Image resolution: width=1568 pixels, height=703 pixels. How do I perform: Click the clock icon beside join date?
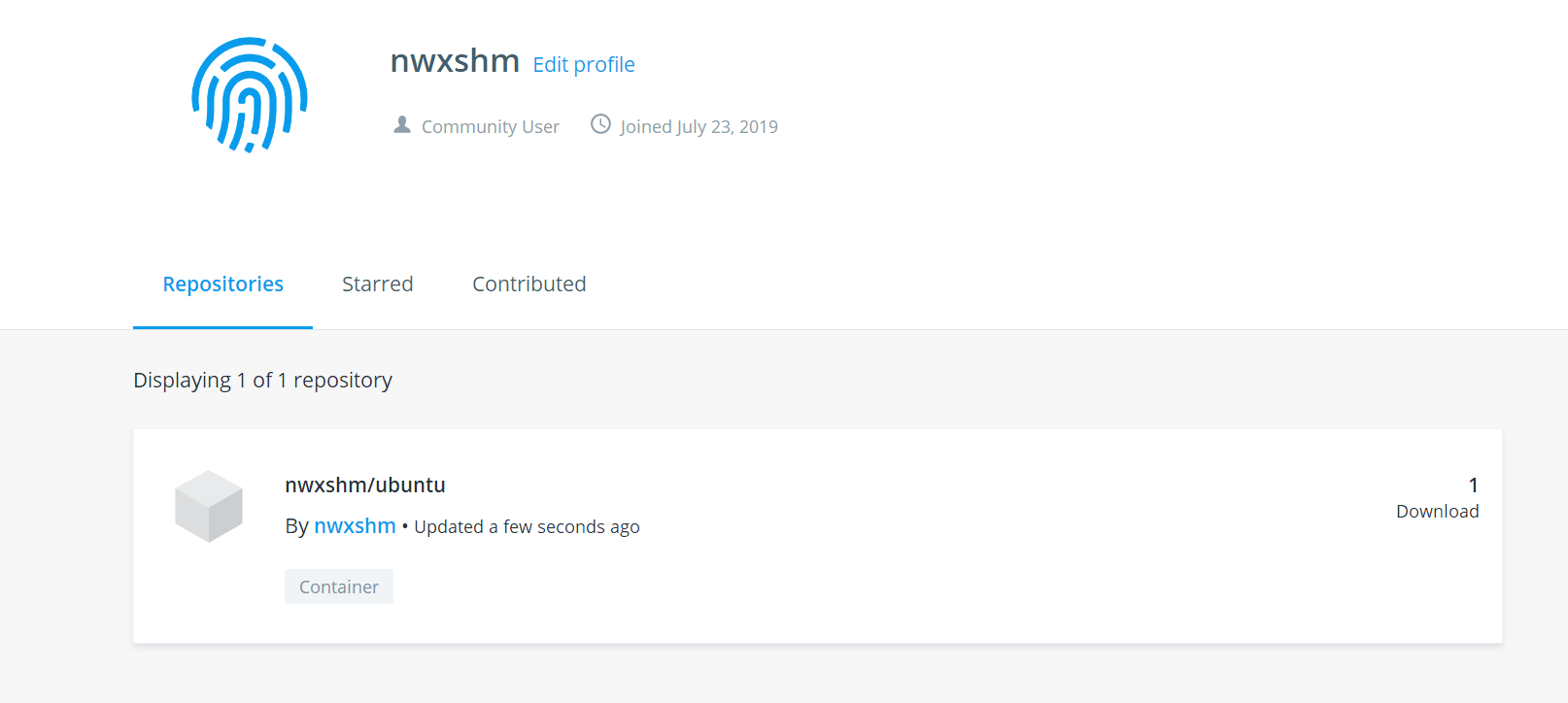click(x=601, y=124)
